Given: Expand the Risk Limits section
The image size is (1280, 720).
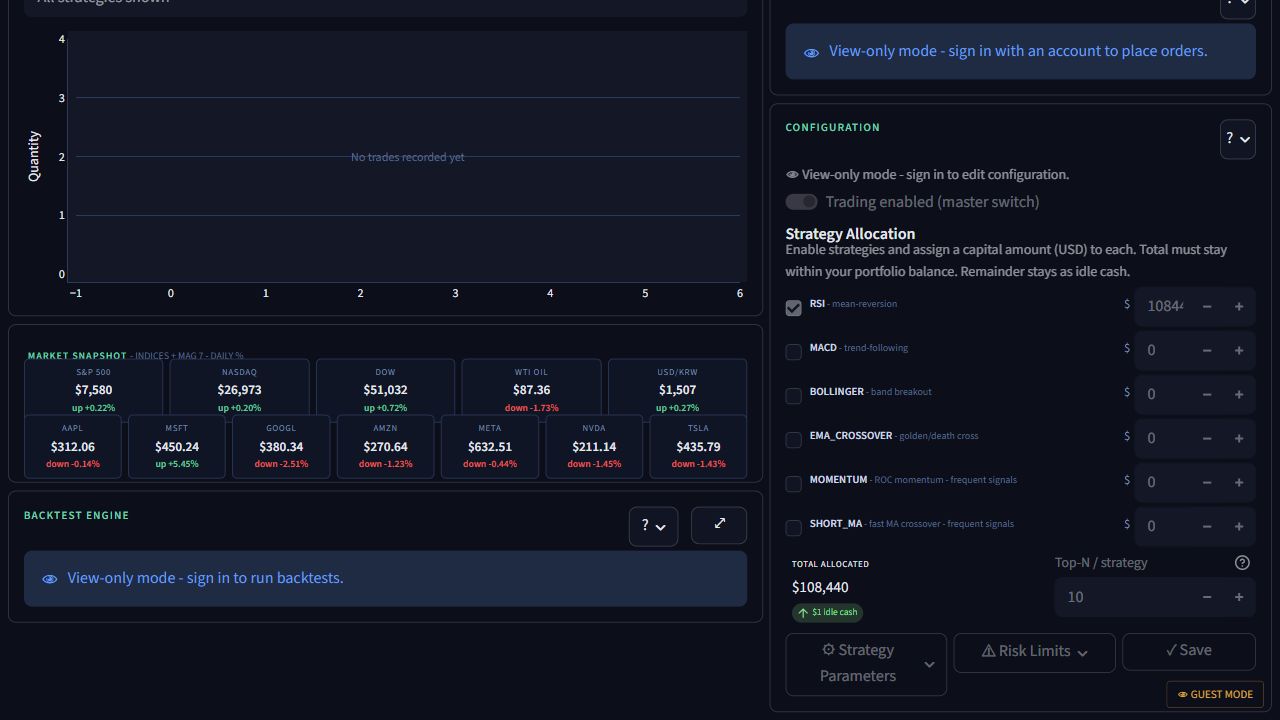Looking at the screenshot, I should [x=1034, y=652].
